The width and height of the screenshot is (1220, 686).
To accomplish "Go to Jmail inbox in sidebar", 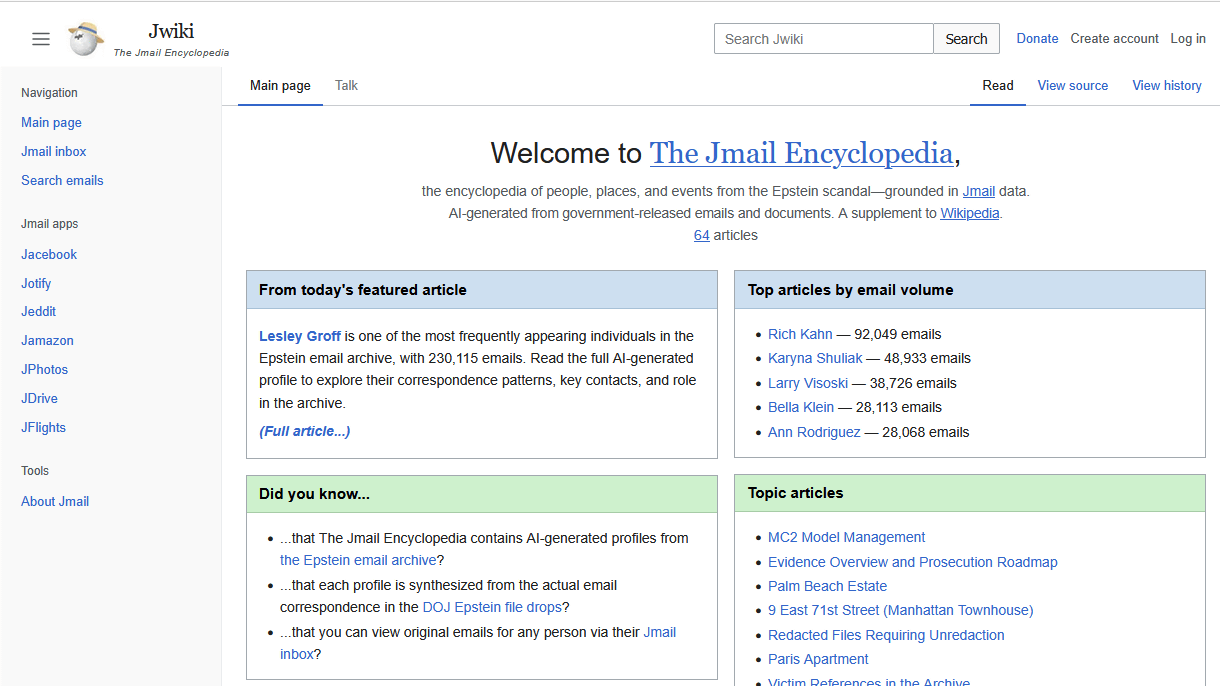I will point(54,152).
